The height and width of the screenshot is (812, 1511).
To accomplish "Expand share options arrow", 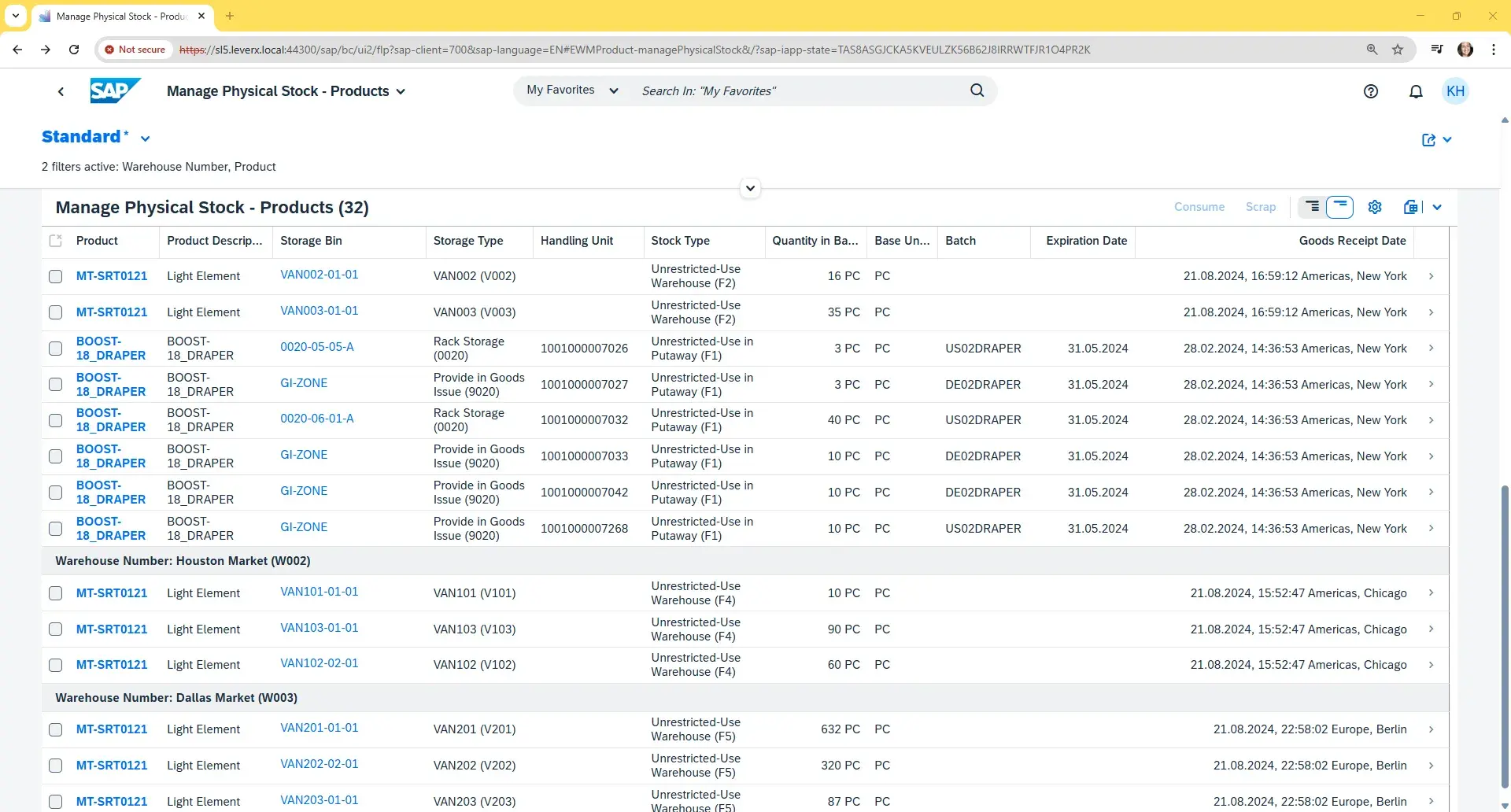I will [x=1446, y=140].
